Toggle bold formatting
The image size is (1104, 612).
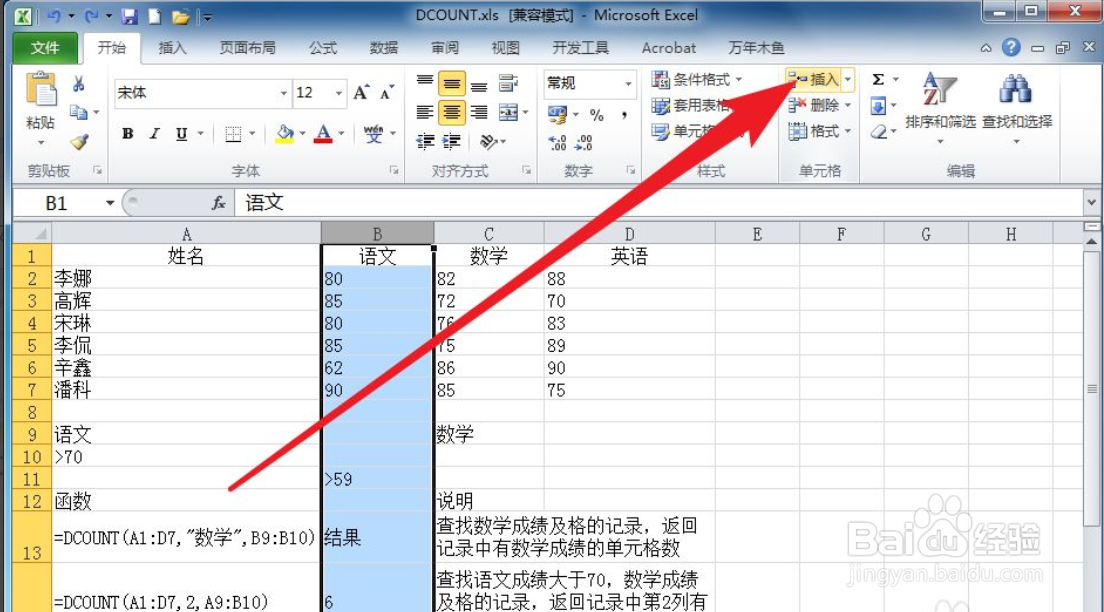pyautogui.click(x=128, y=133)
